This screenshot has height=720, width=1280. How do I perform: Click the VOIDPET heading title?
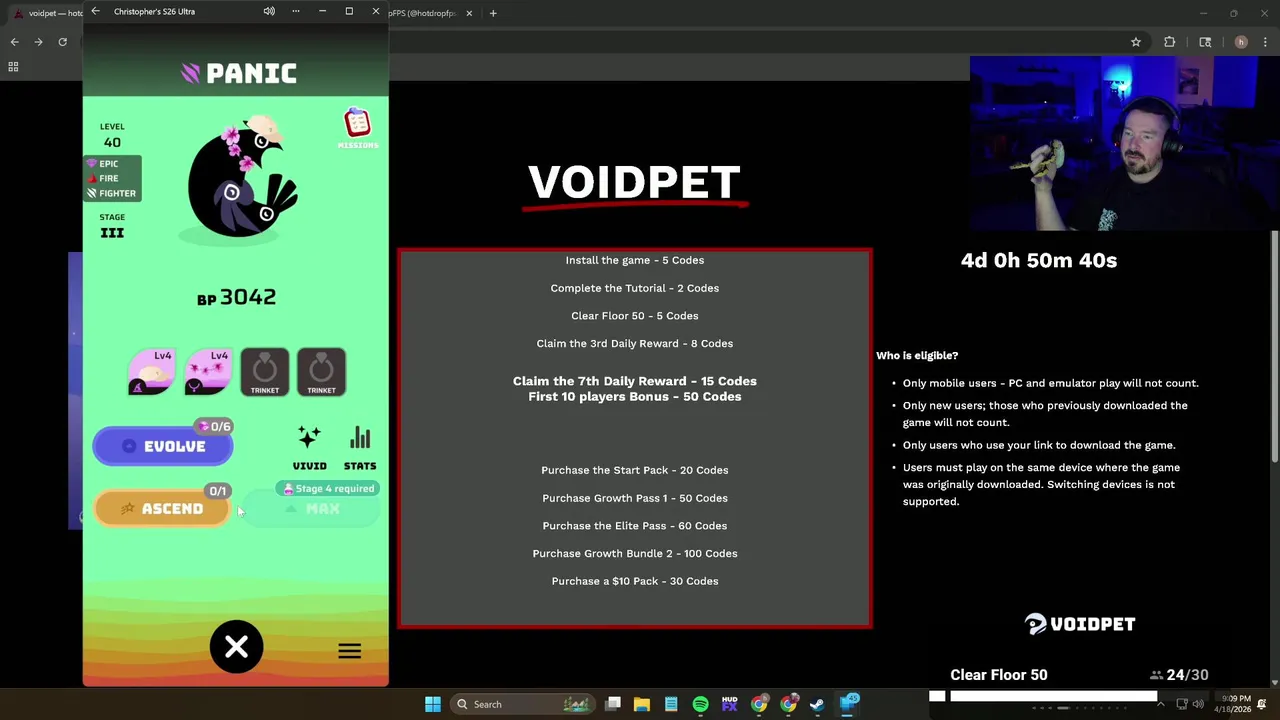(634, 183)
